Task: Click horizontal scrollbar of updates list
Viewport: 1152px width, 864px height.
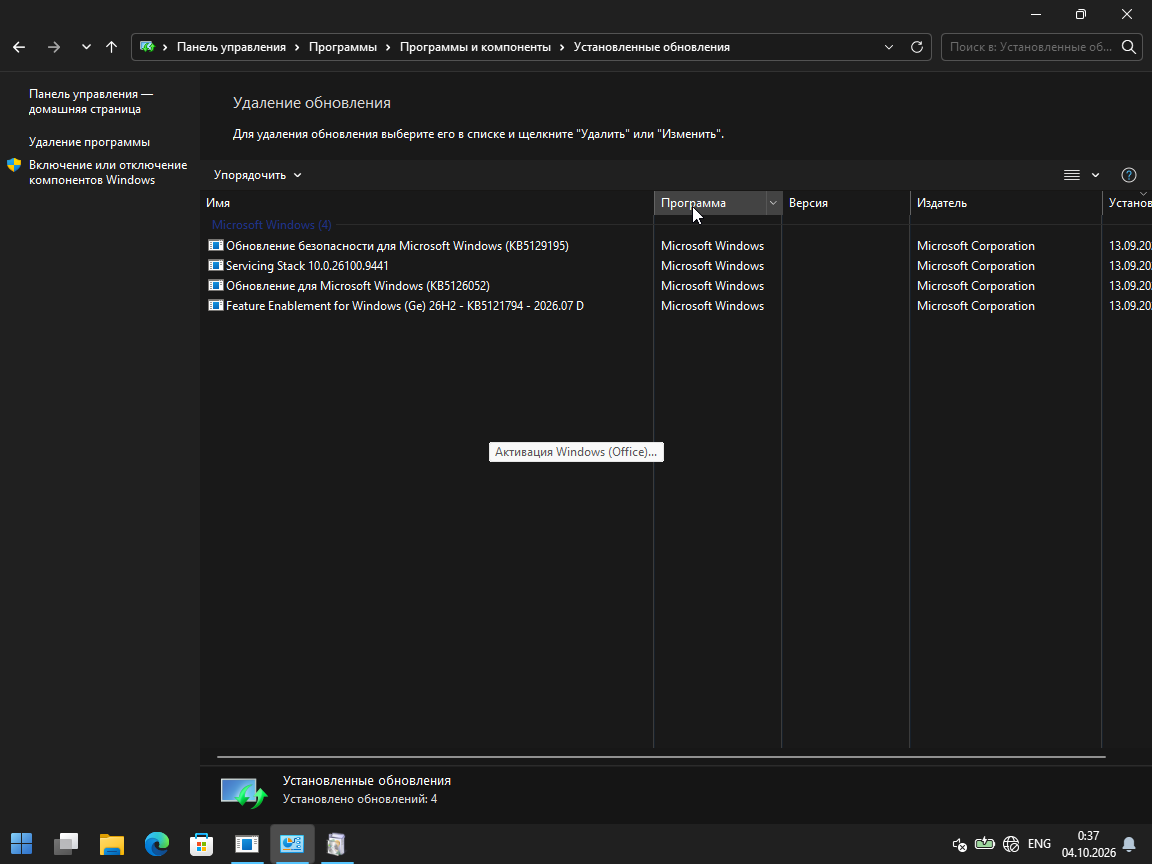Action: (x=661, y=756)
